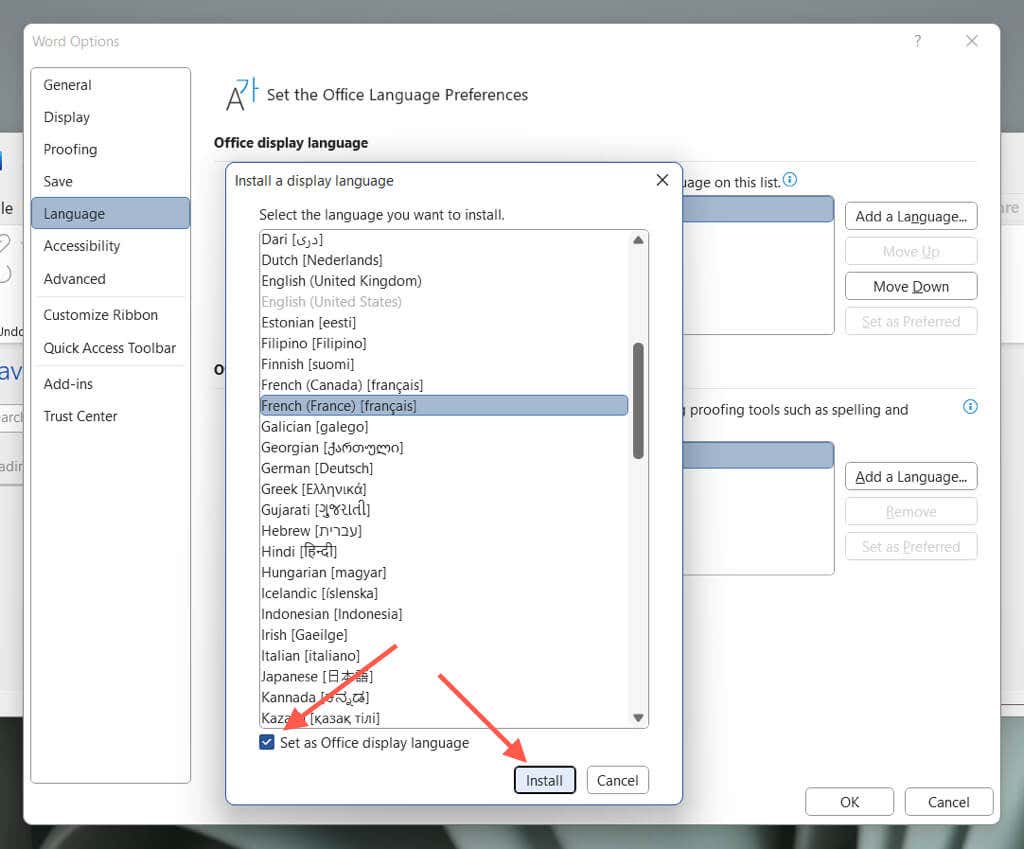Open the Trust Center category

[110, 417]
